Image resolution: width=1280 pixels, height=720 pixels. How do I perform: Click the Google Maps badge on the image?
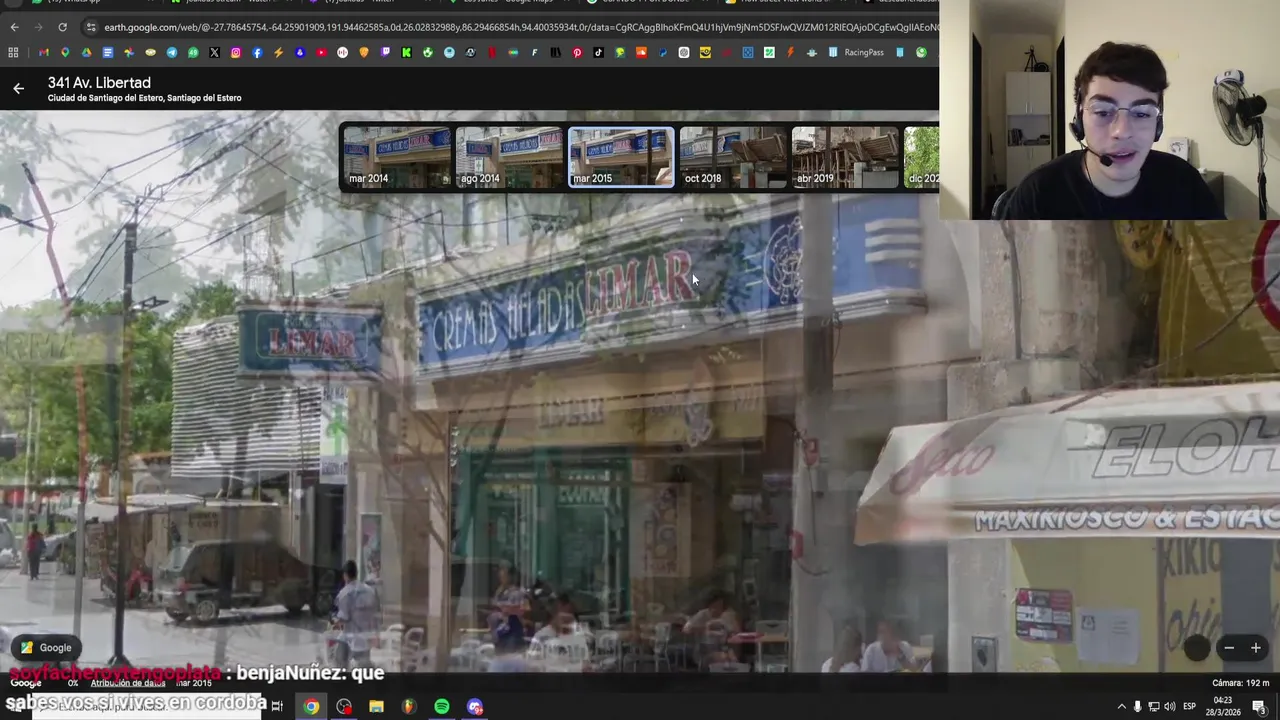point(47,647)
